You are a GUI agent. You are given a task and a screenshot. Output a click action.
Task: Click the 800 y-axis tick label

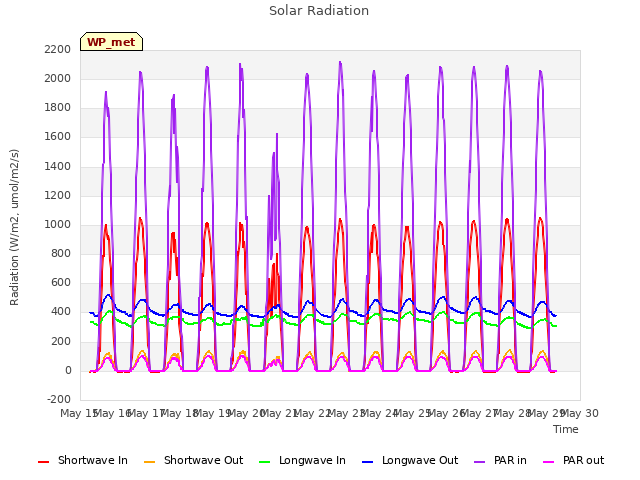point(61,253)
